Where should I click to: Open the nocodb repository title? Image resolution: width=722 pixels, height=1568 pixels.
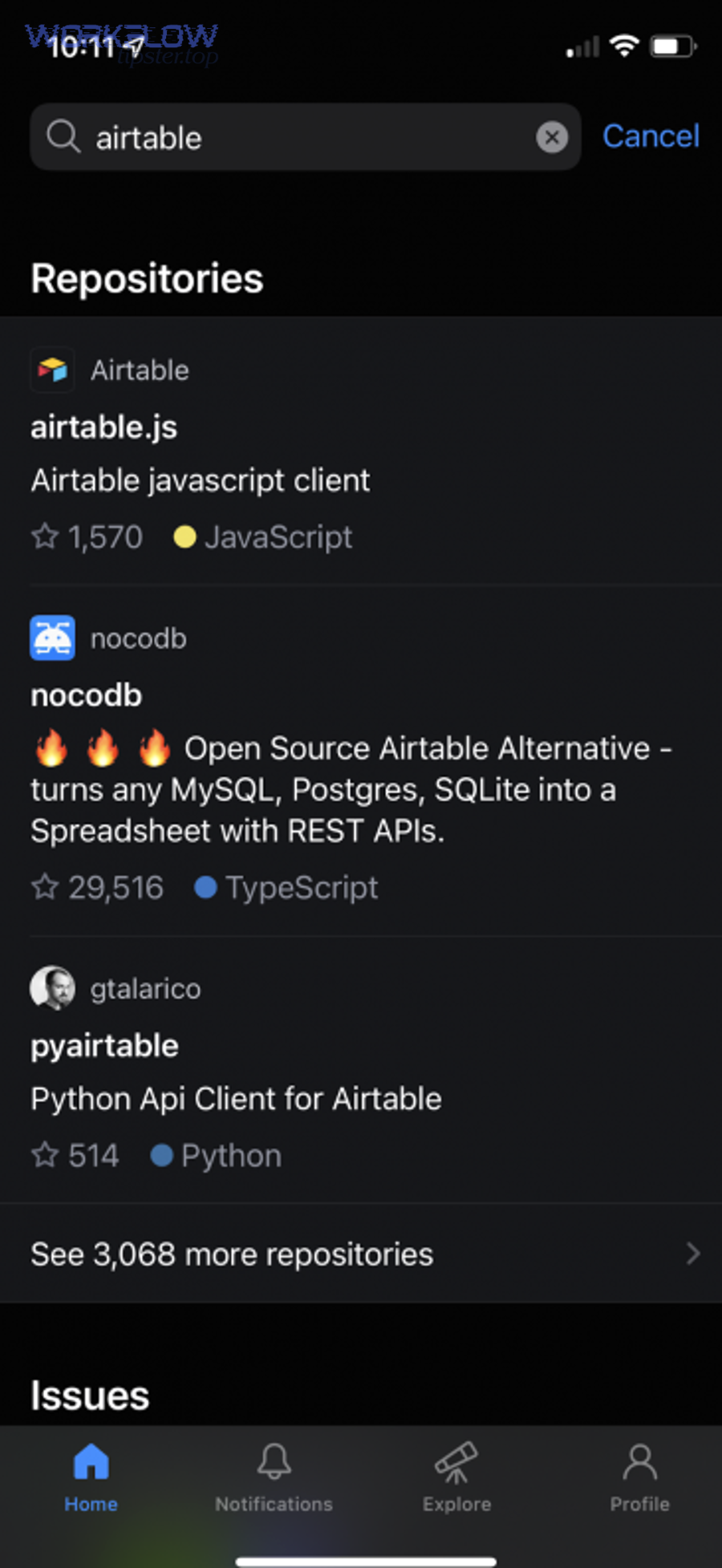click(87, 695)
